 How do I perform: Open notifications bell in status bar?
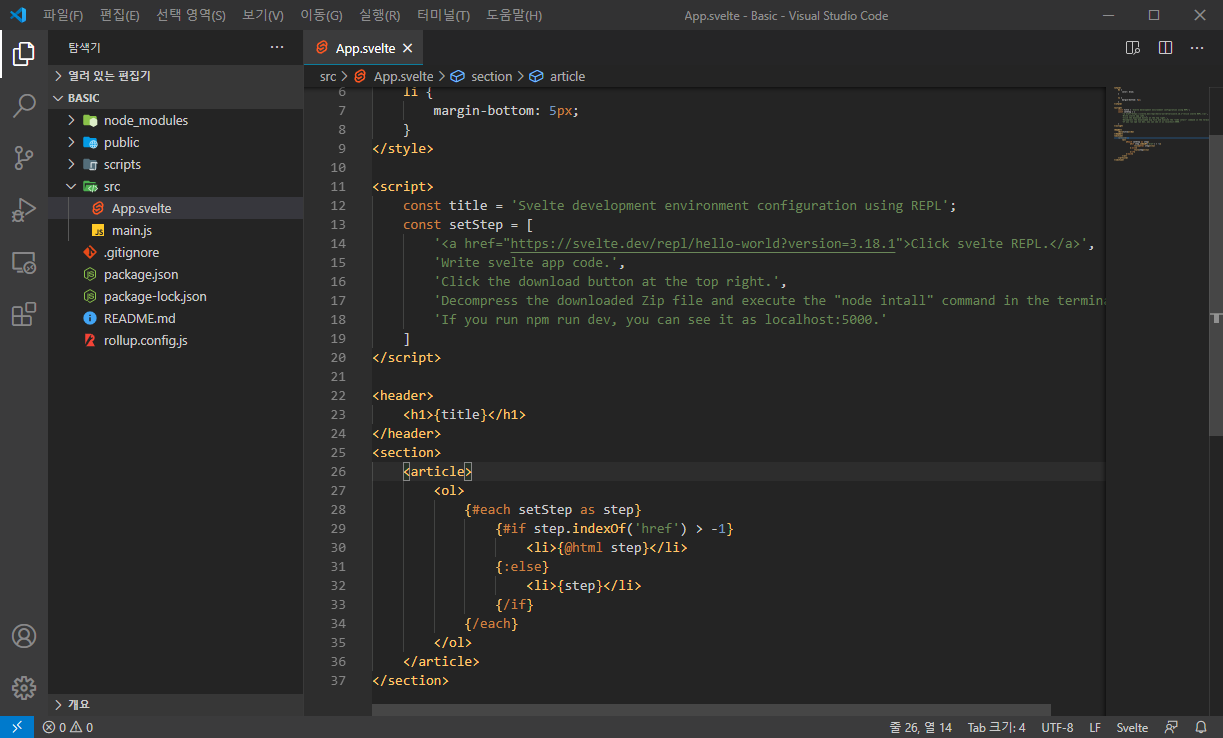[x=1201, y=727]
